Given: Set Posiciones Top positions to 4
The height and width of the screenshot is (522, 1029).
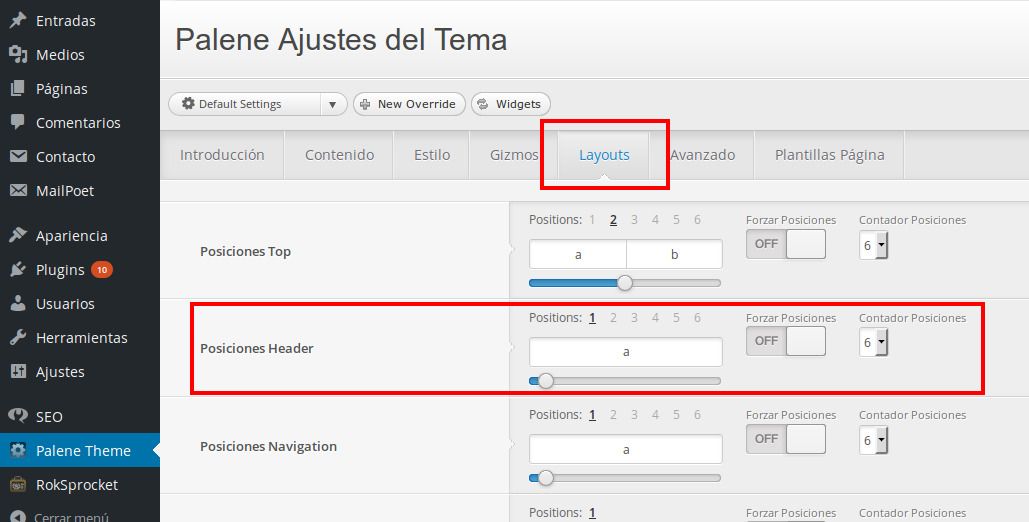Looking at the screenshot, I should [655, 220].
